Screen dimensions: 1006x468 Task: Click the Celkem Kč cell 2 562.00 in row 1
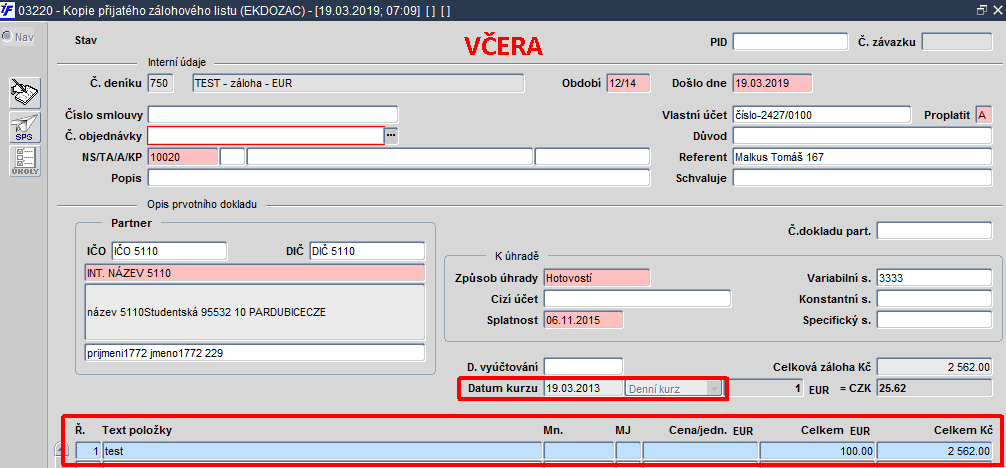tap(934, 451)
